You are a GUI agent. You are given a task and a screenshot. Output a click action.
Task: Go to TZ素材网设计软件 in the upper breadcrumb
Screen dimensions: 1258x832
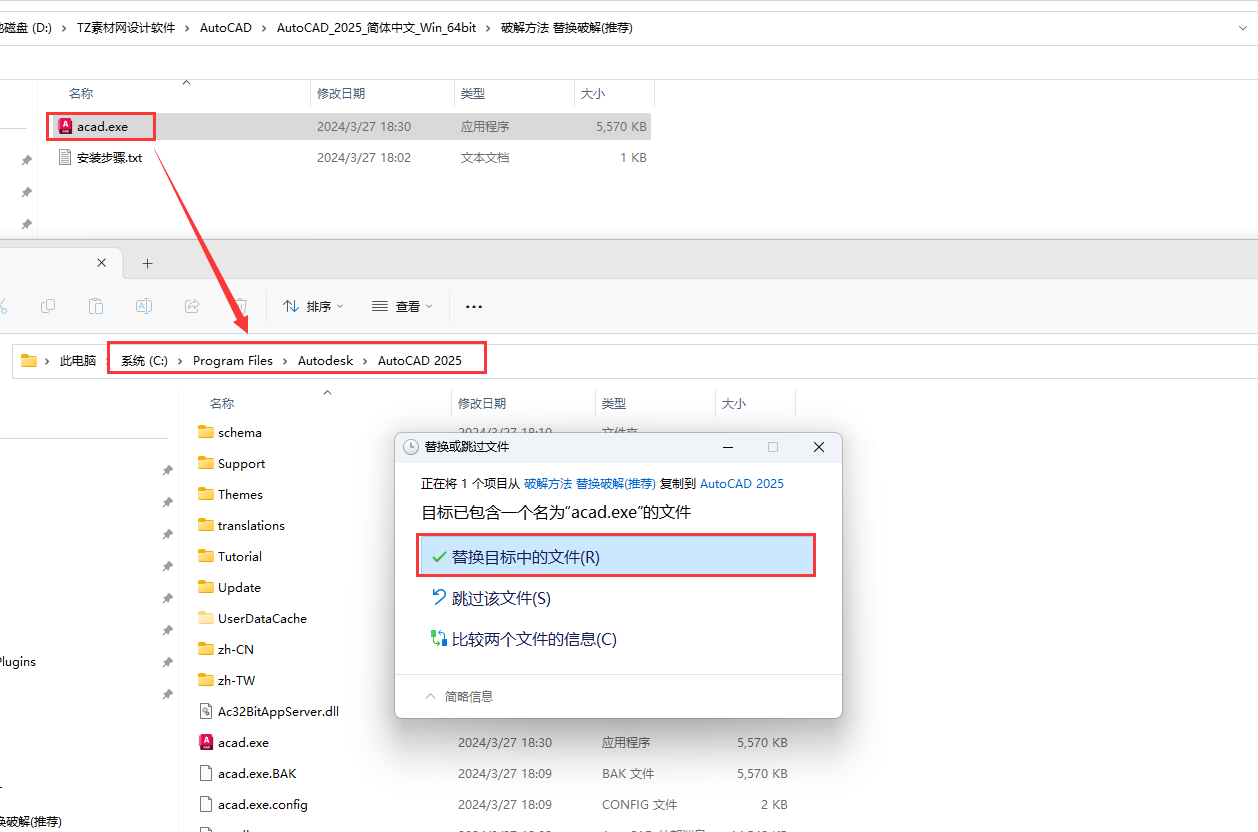point(126,28)
